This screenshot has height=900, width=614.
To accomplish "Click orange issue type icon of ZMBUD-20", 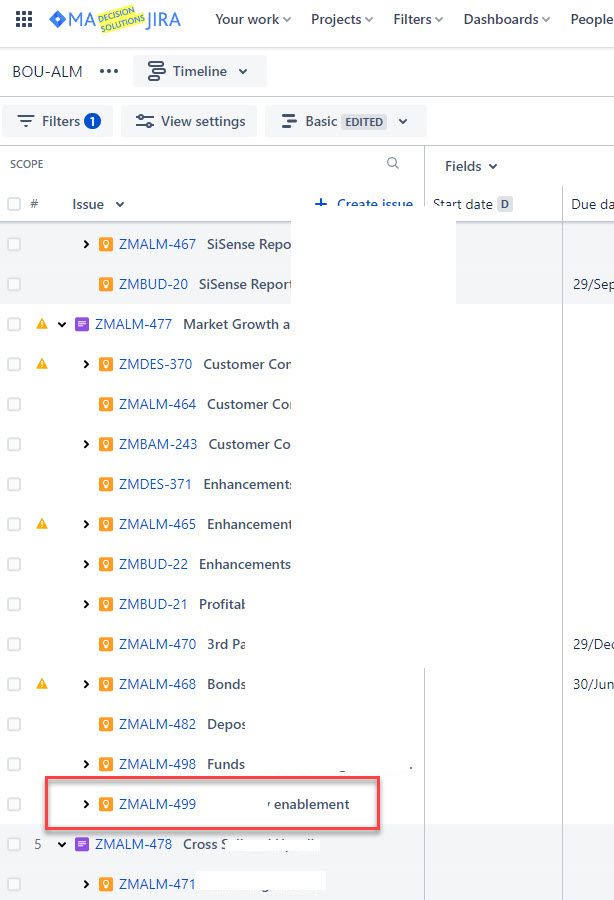I will coord(106,284).
